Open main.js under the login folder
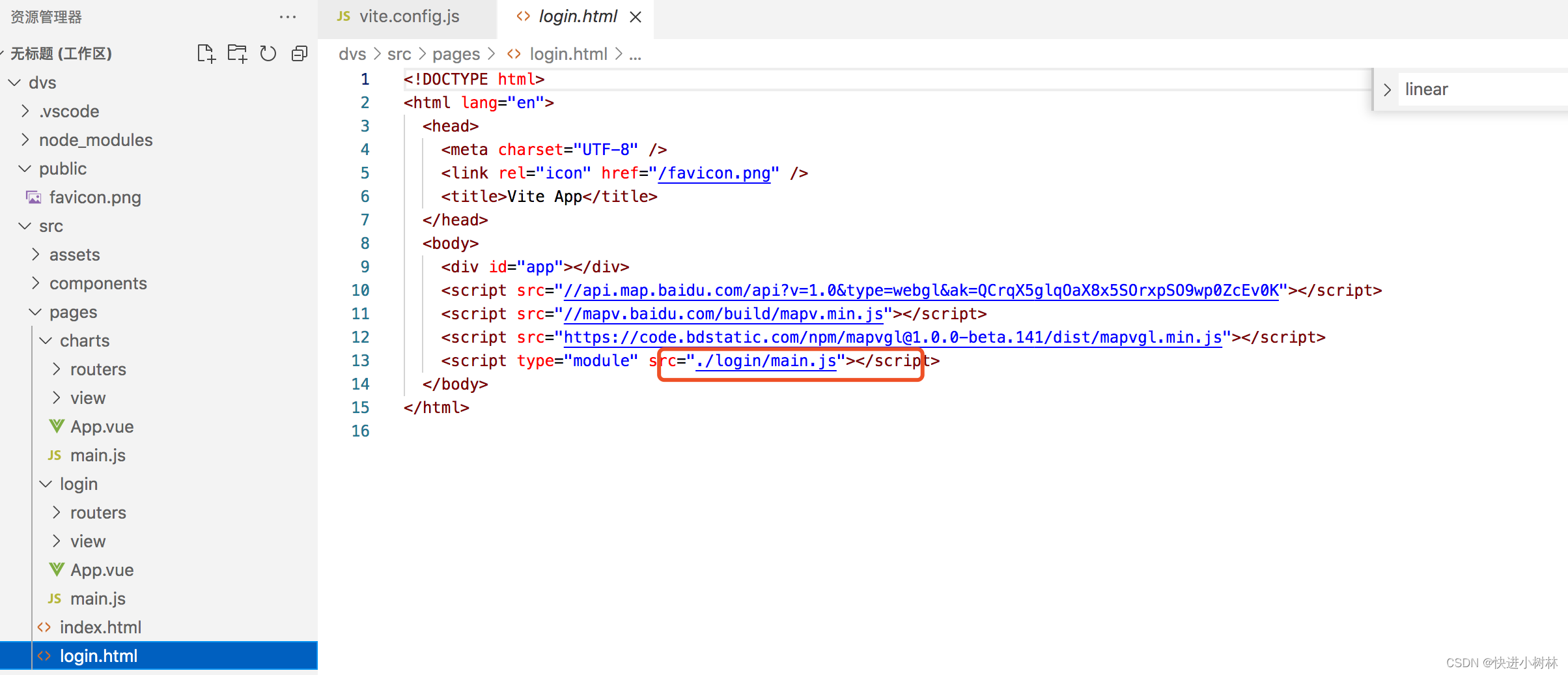This screenshot has width=1568, height=675. (x=98, y=598)
